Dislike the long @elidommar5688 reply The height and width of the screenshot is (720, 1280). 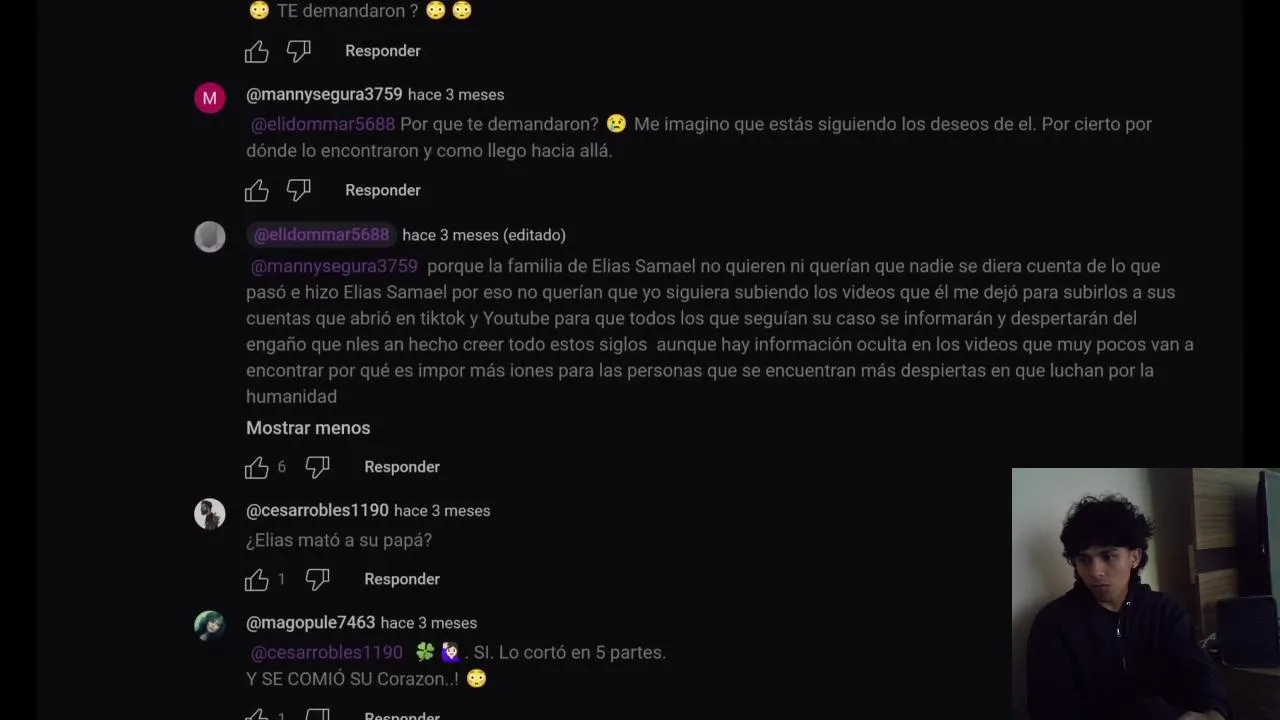pos(317,467)
